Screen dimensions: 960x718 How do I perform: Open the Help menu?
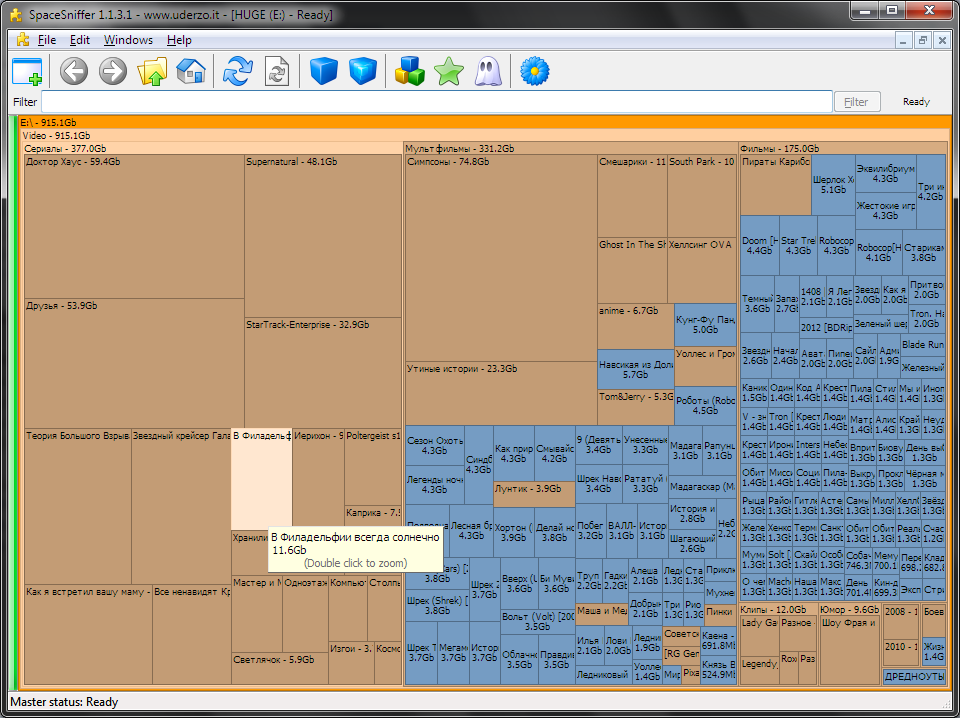pos(179,40)
